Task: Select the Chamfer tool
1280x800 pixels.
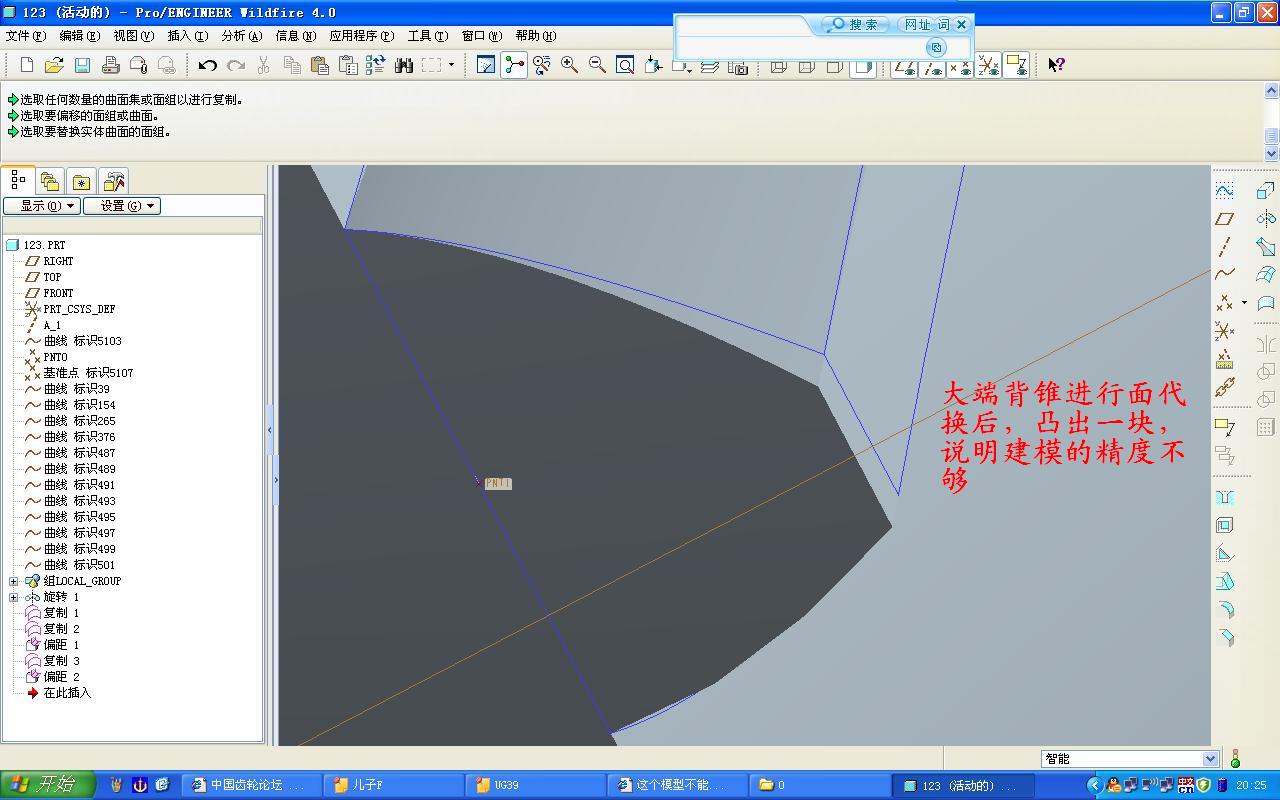Action: click(x=1224, y=638)
